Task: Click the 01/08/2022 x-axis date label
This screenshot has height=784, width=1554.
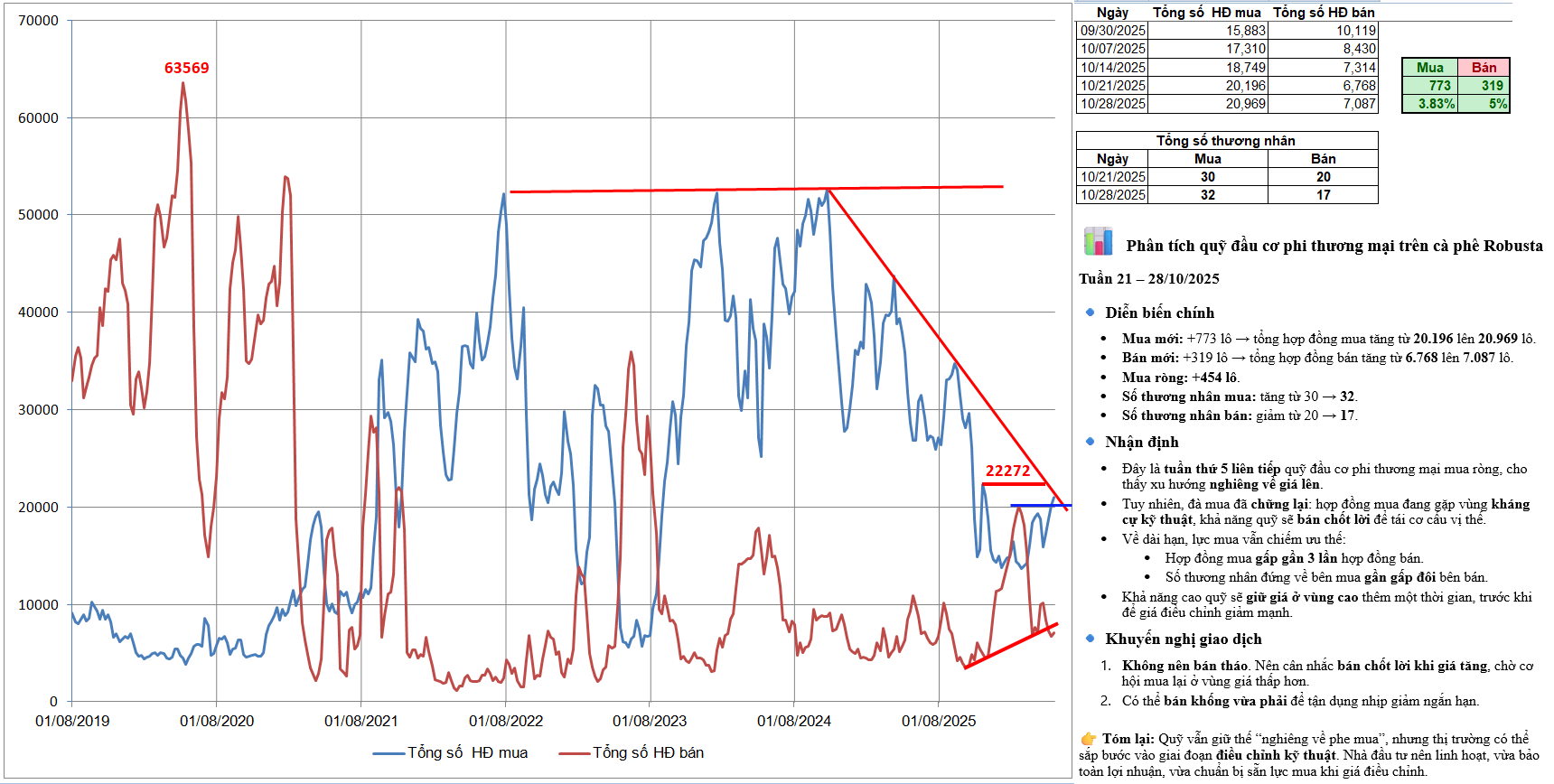Action: (506, 721)
